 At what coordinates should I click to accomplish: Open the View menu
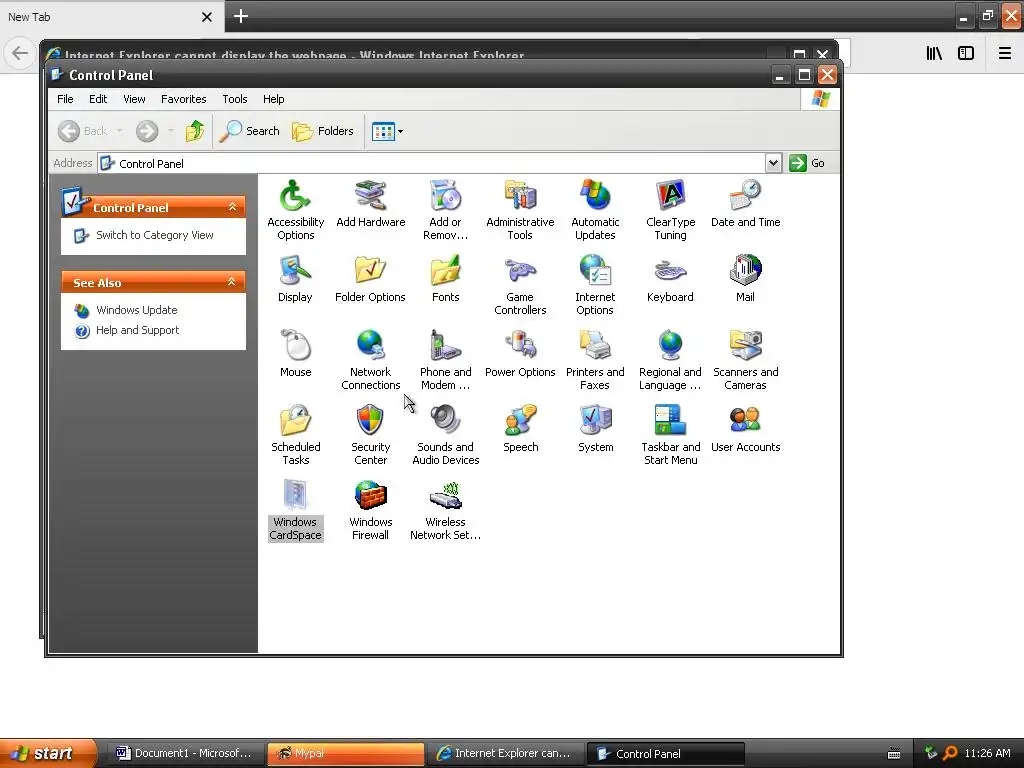pyautogui.click(x=134, y=99)
